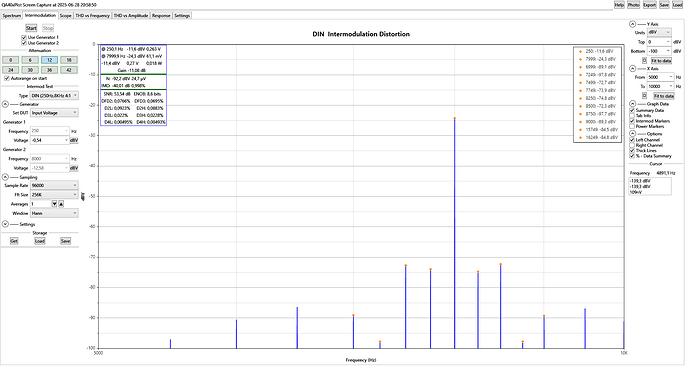
Task: Open the Intermod Test Type dropdown
Action: pos(54,96)
